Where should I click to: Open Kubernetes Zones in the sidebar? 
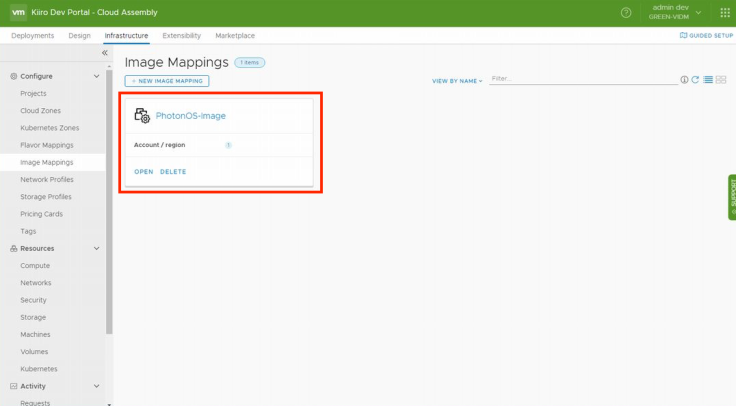click(x=50, y=128)
